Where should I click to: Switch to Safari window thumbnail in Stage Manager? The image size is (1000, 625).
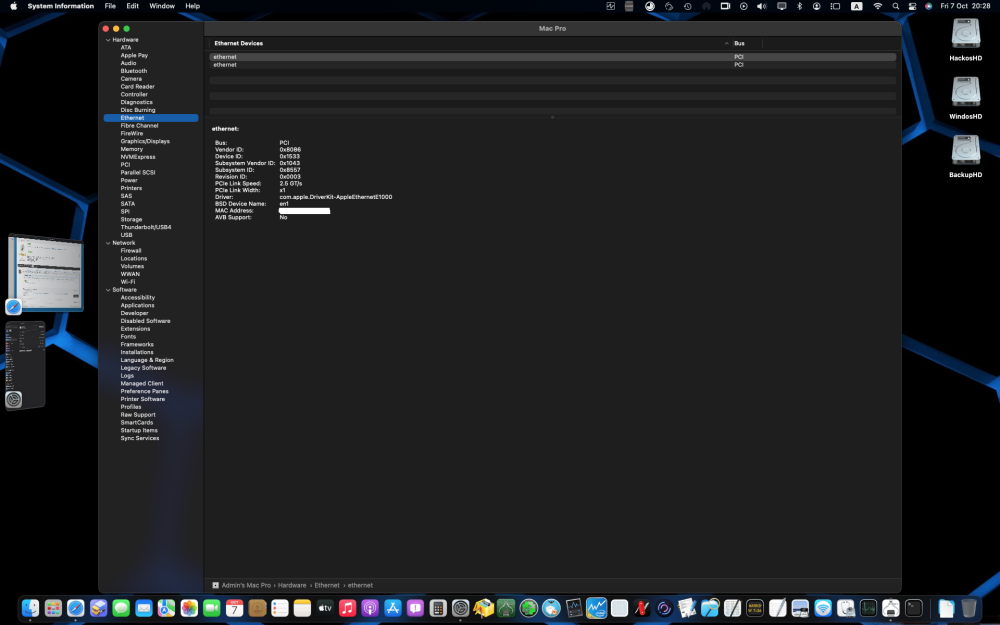pyautogui.click(x=46, y=273)
